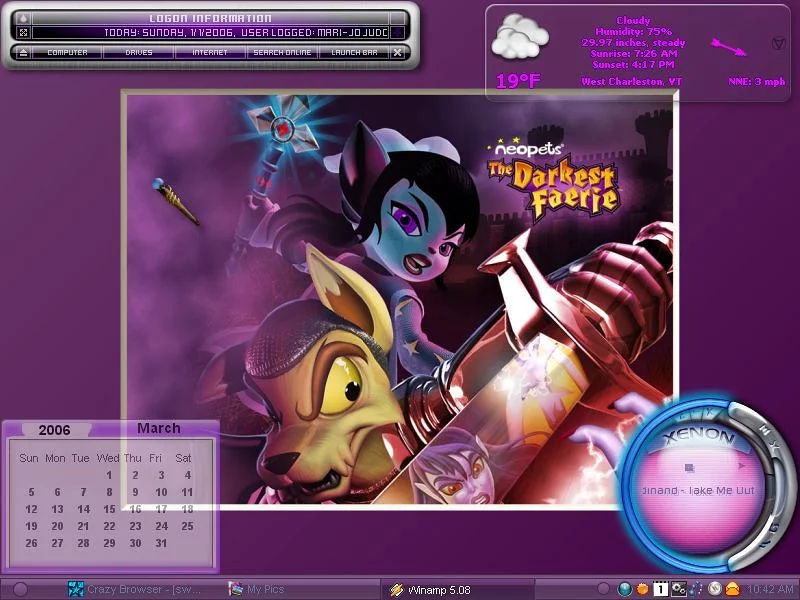The width and height of the screenshot is (800, 600).
Task: Select the 2006 year tab on the calendar
Action: pyautogui.click(x=54, y=430)
